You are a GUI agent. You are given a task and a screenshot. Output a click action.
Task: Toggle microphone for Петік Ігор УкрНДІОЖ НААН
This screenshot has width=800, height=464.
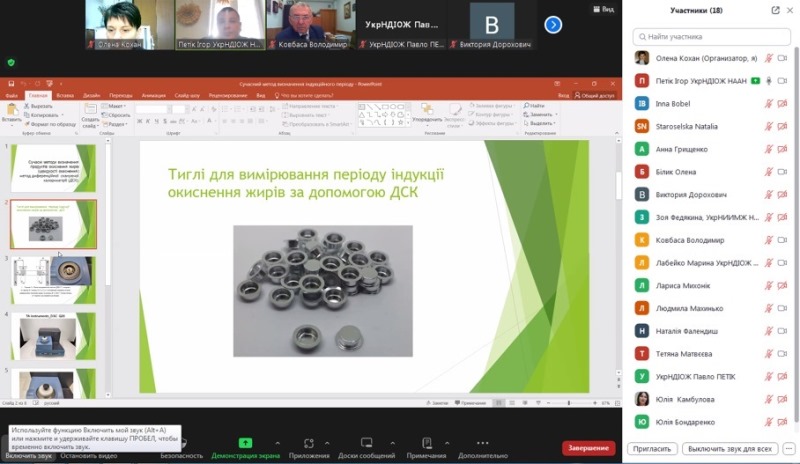point(768,81)
